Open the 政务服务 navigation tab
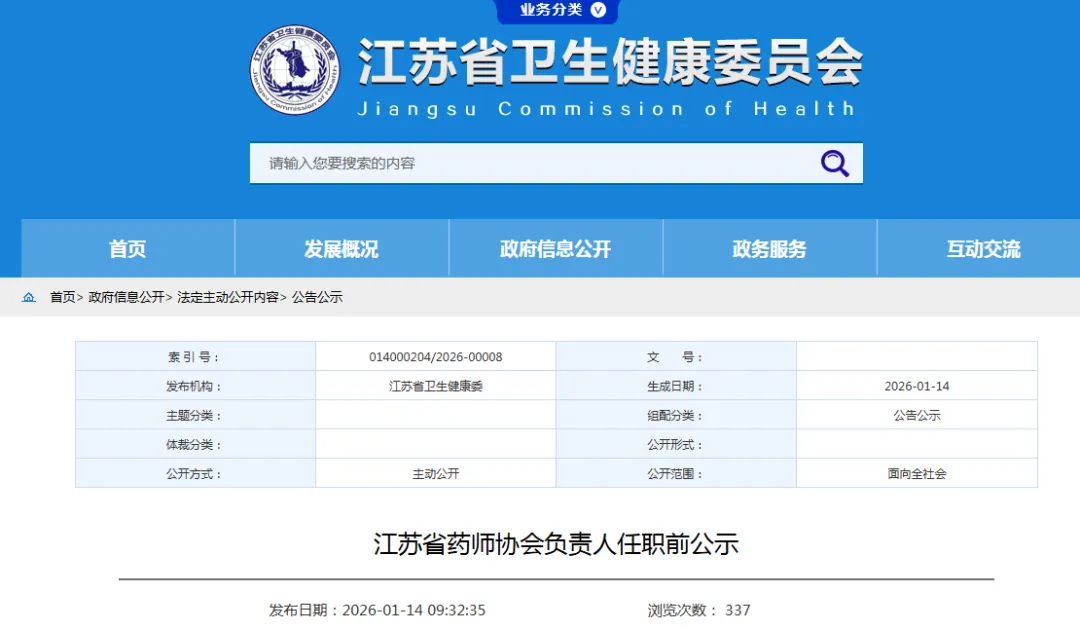1080x629 pixels. [x=769, y=248]
